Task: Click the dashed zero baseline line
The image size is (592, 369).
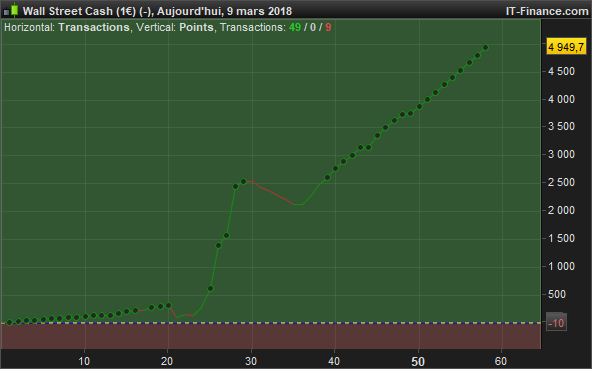Action: pos(271,323)
